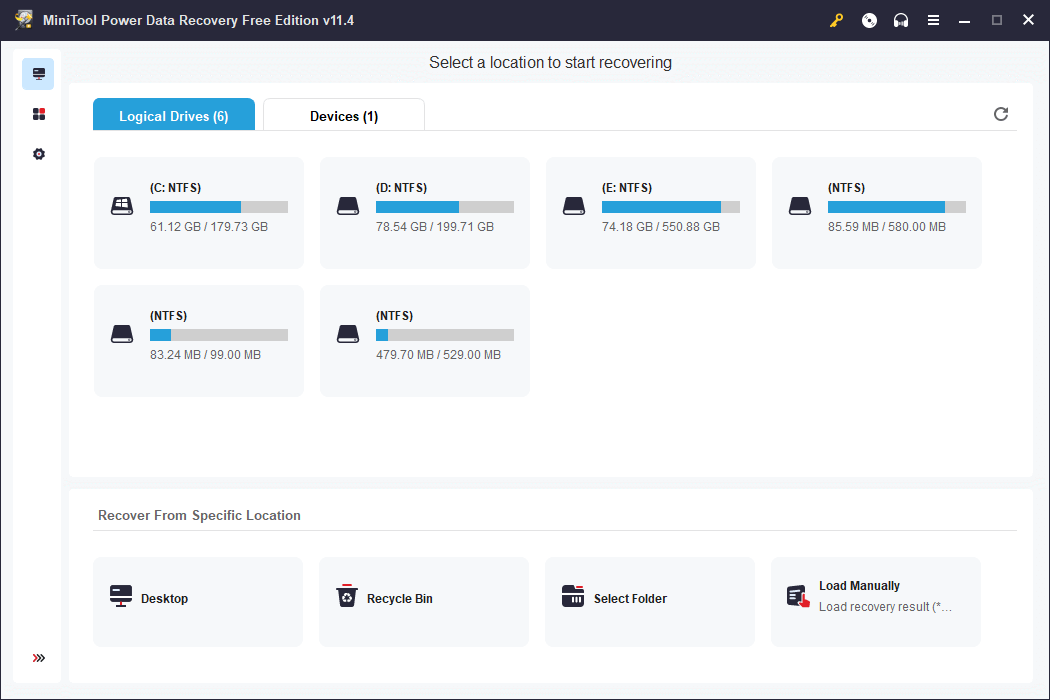
Task: Select the Logical Drives (6) tab
Action: click(174, 116)
